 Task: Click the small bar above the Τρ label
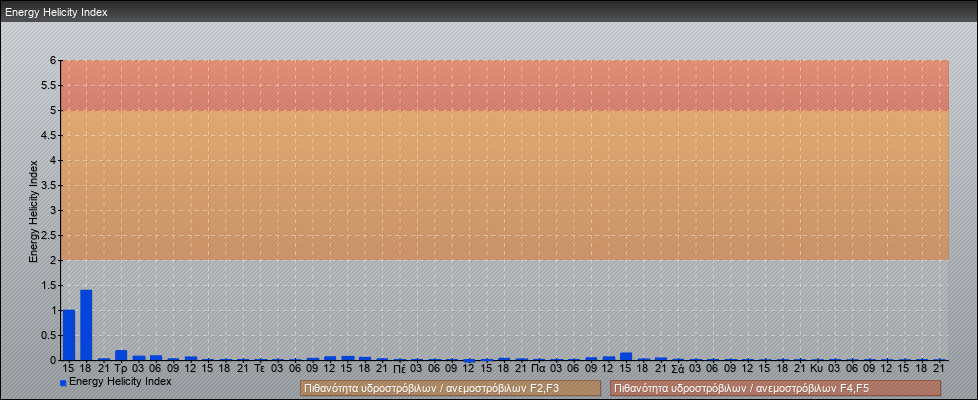click(x=121, y=355)
